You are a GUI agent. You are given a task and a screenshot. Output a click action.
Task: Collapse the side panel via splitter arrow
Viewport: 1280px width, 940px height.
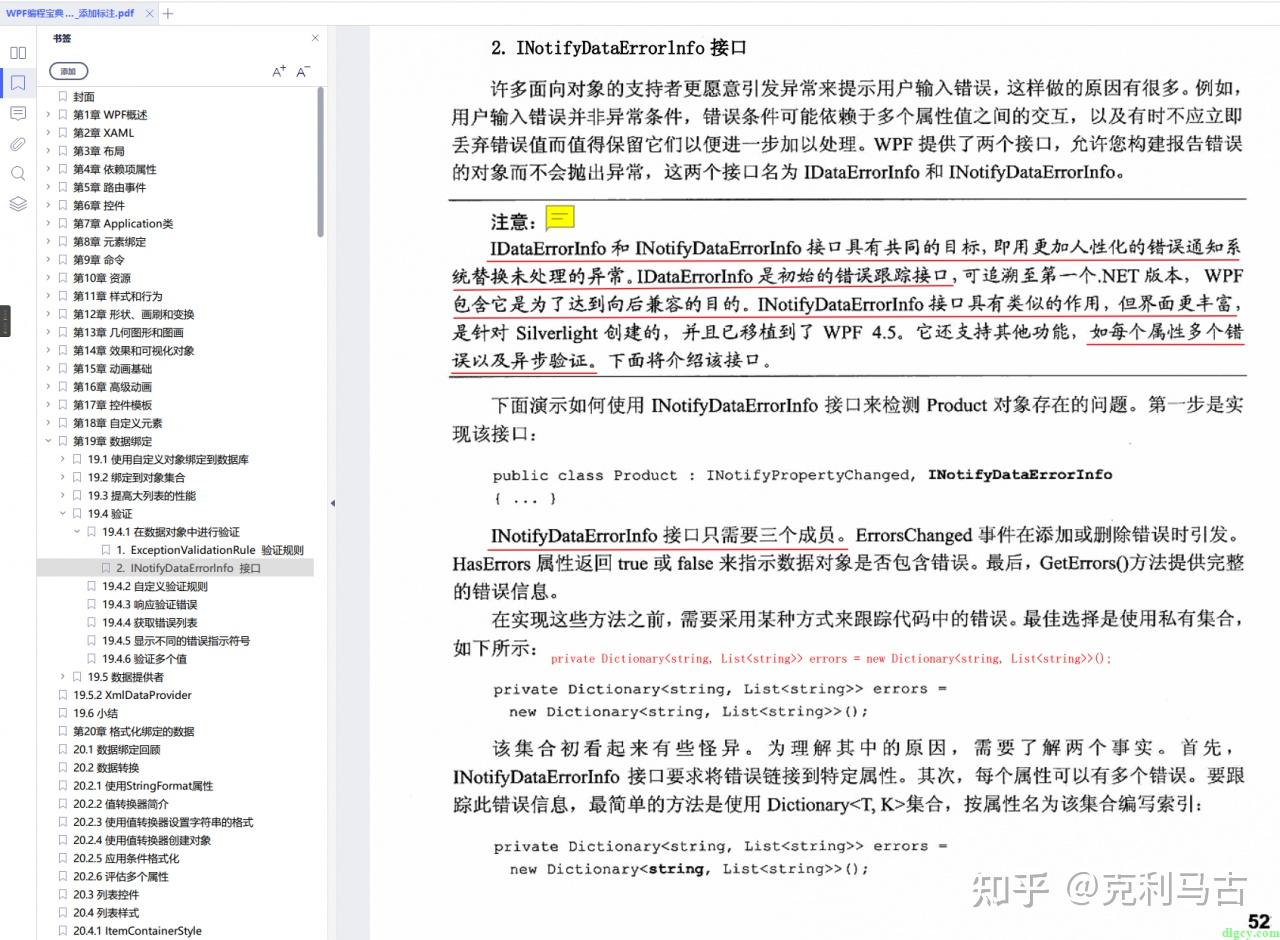pyautogui.click(x=332, y=504)
